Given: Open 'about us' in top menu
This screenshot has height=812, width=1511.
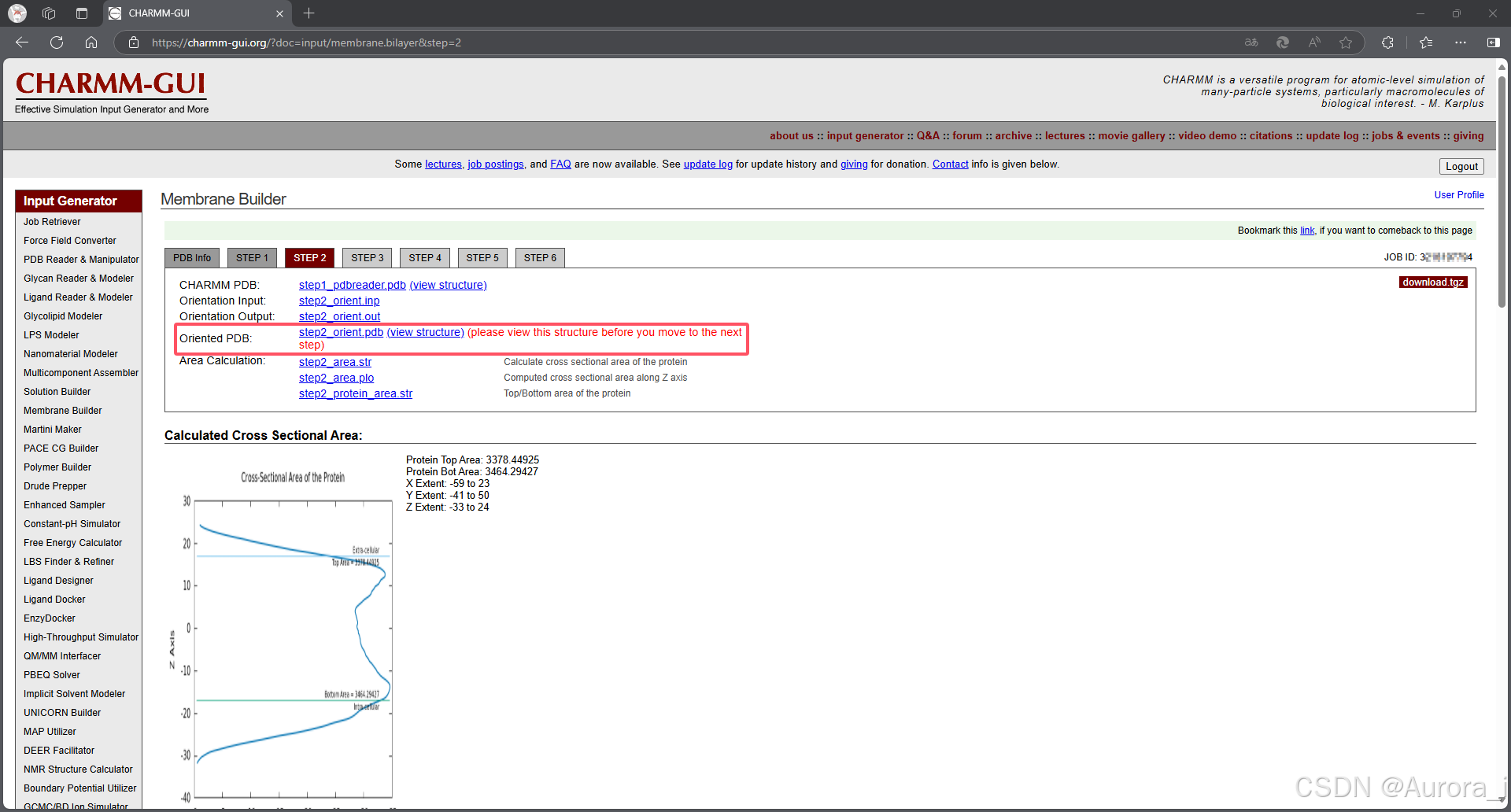Looking at the screenshot, I should pos(792,135).
